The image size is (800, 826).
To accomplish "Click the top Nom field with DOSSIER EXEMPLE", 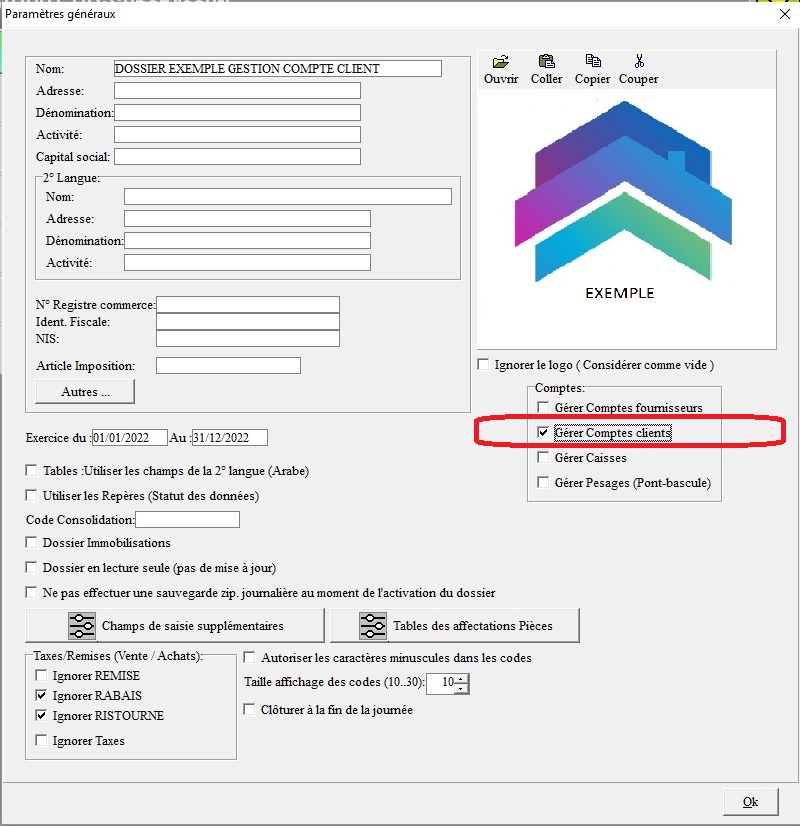I will 278,68.
